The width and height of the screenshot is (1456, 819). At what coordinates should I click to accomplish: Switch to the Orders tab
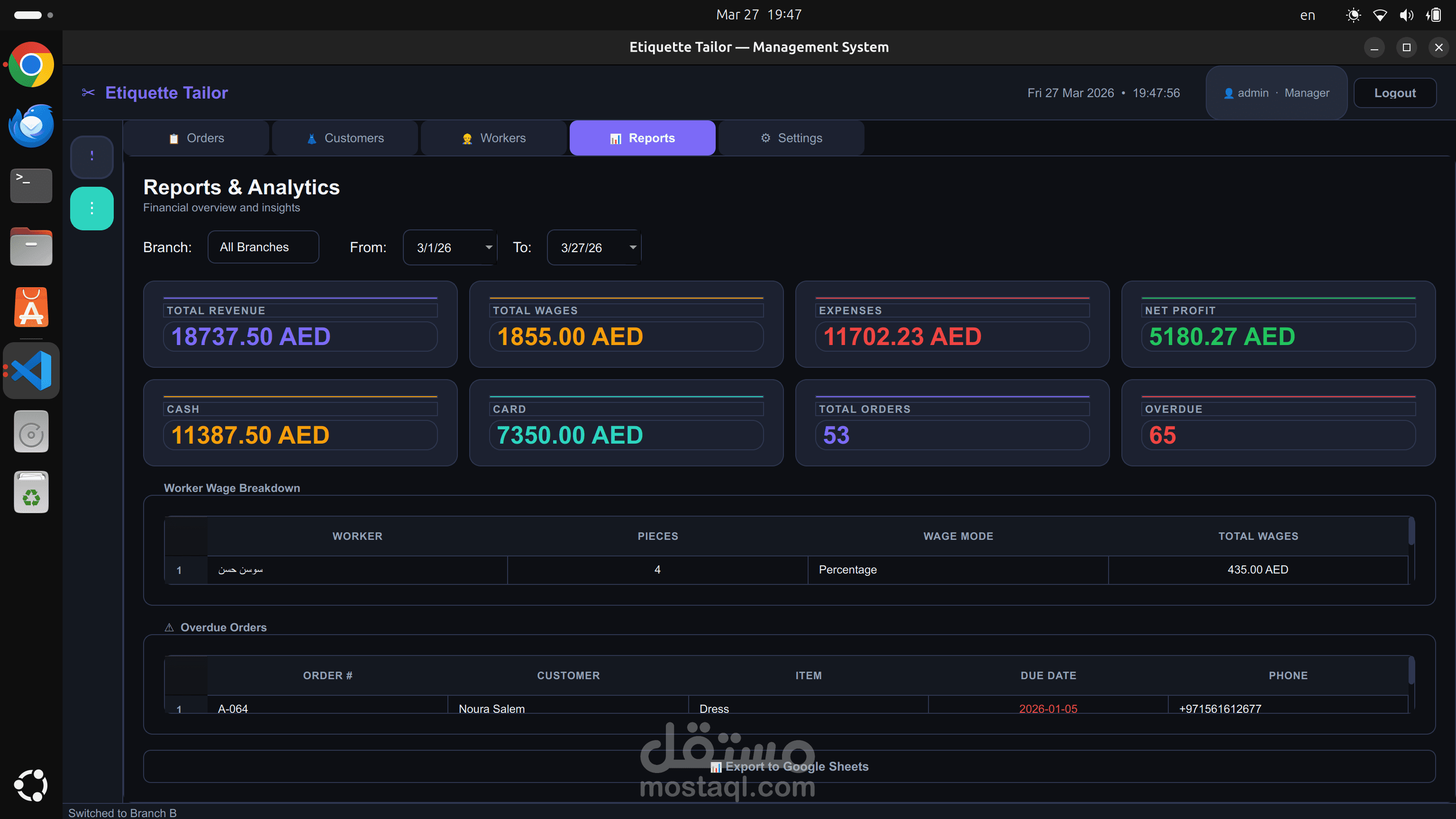tap(196, 138)
